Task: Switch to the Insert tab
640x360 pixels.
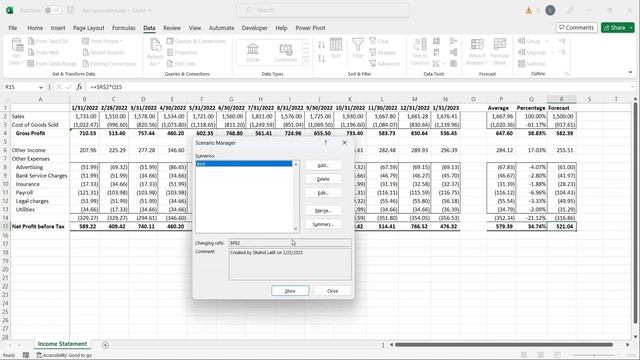Action: click(x=58, y=28)
